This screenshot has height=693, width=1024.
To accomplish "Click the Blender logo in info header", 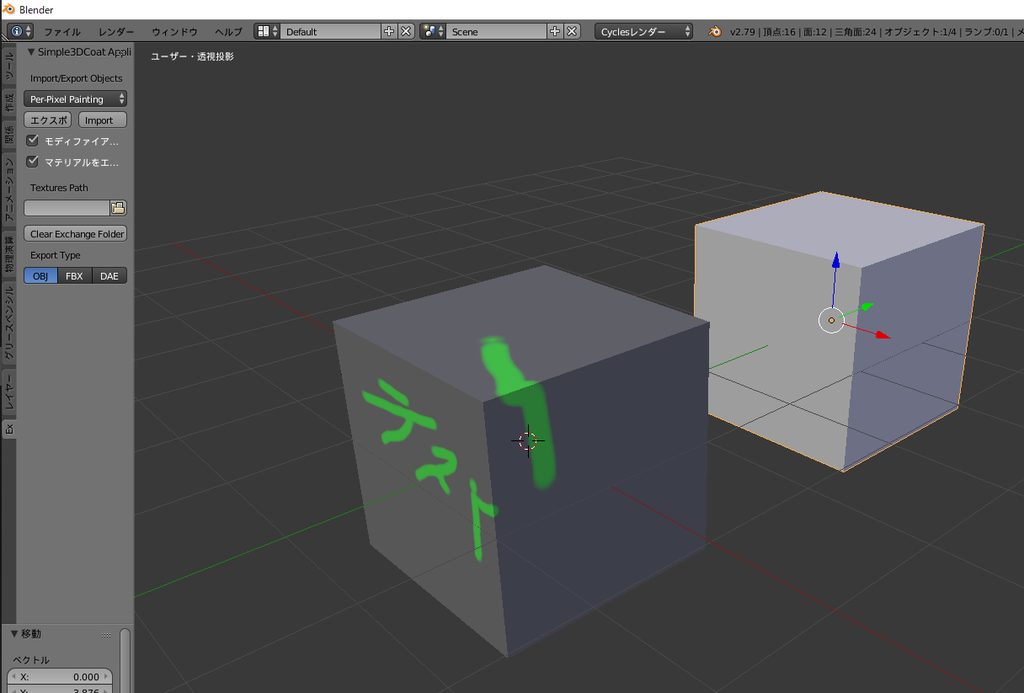I will [715, 31].
